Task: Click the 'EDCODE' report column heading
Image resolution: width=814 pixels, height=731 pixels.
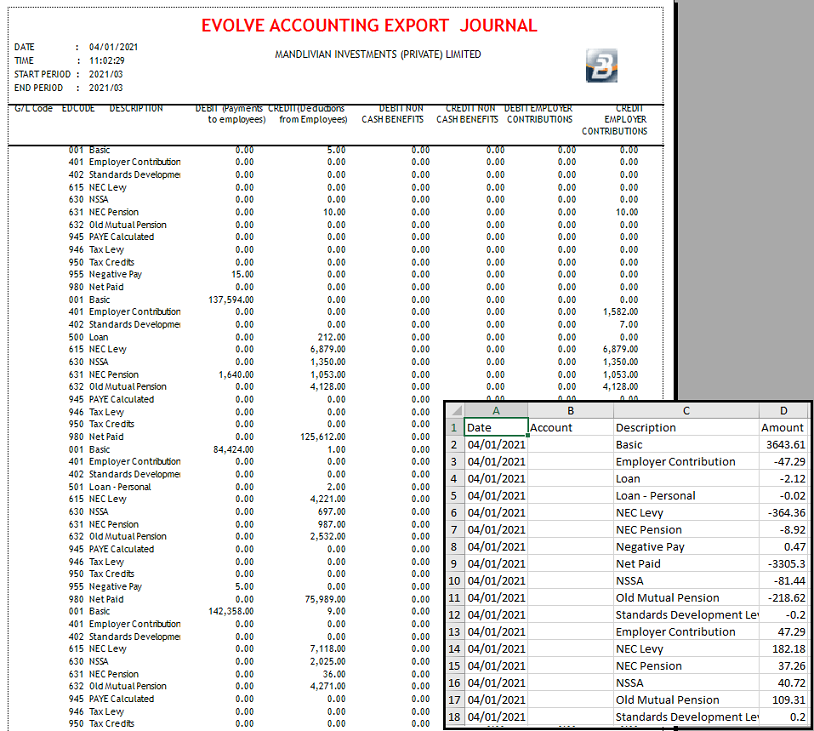Action: pos(78,109)
